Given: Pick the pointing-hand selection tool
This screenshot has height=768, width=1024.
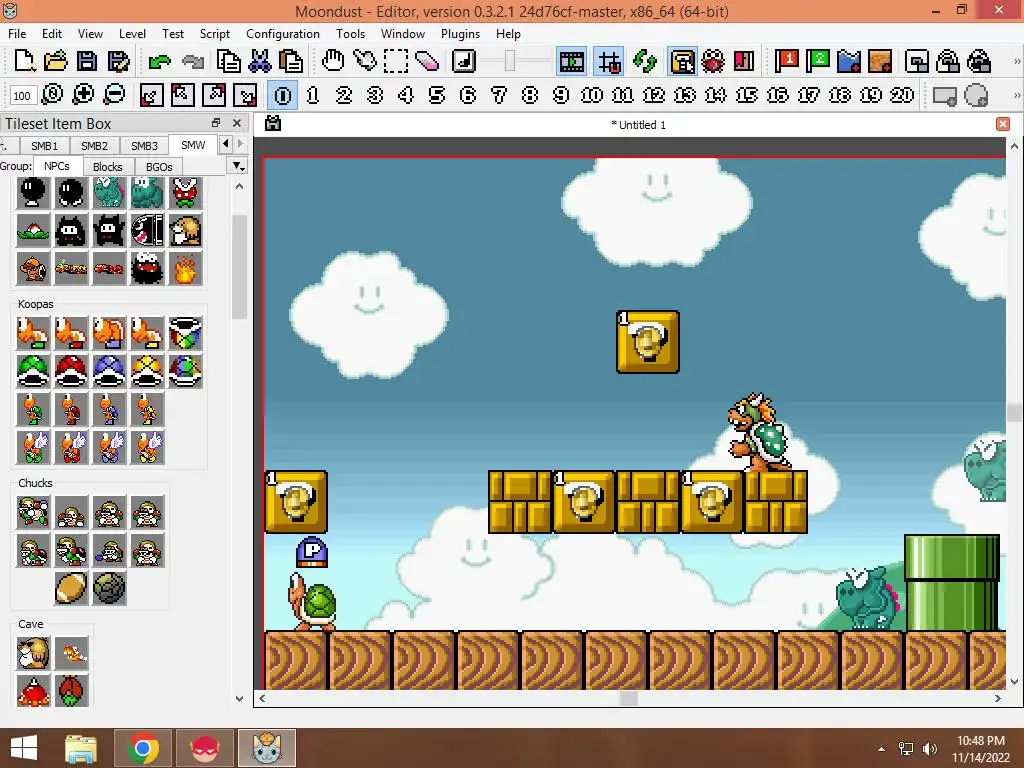Looking at the screenshot, I should [x=364, y=61].
